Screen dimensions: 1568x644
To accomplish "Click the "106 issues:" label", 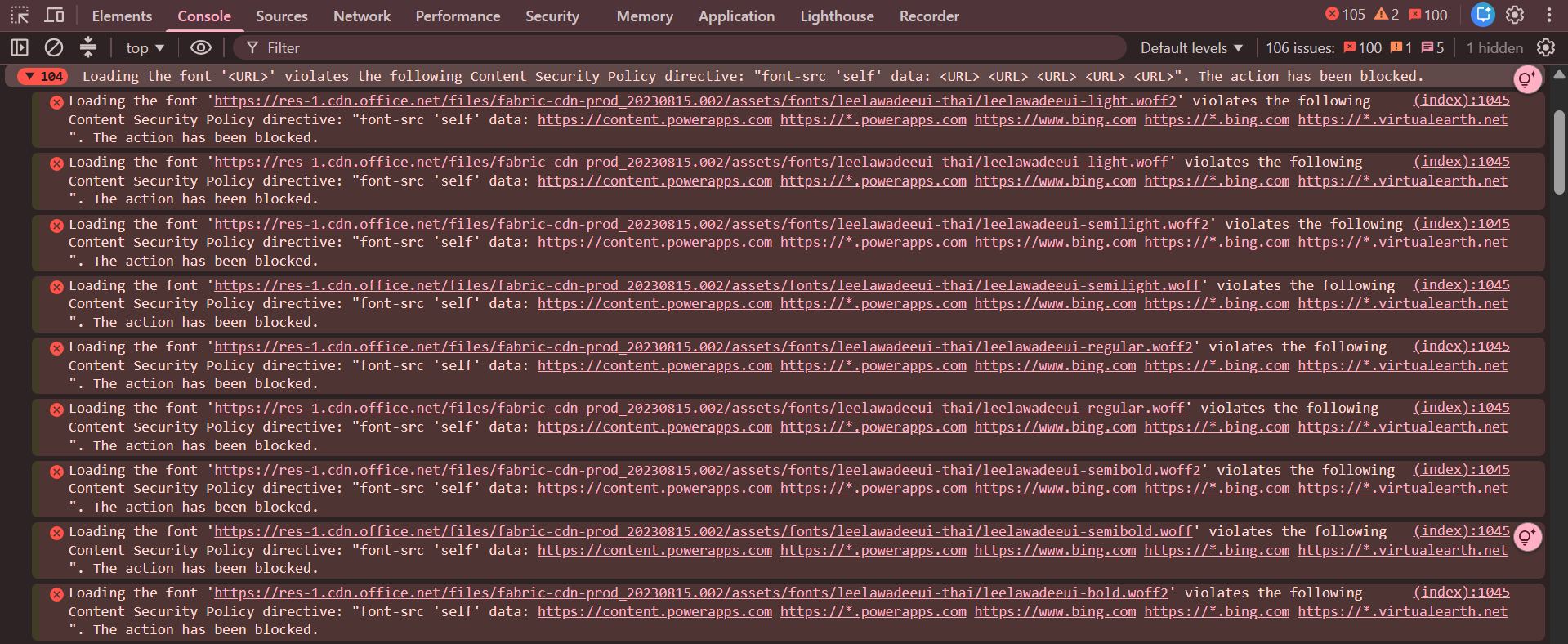I will [1300, 48].
